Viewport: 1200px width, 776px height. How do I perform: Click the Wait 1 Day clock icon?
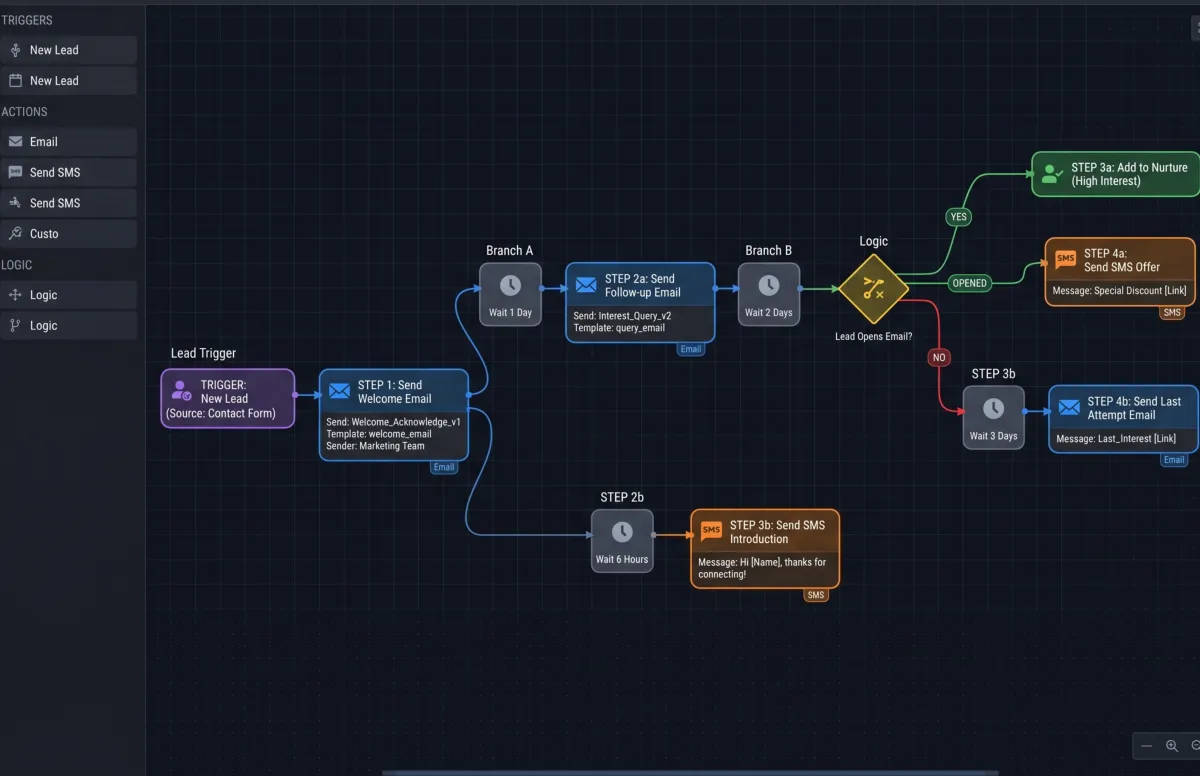point(510,285)
